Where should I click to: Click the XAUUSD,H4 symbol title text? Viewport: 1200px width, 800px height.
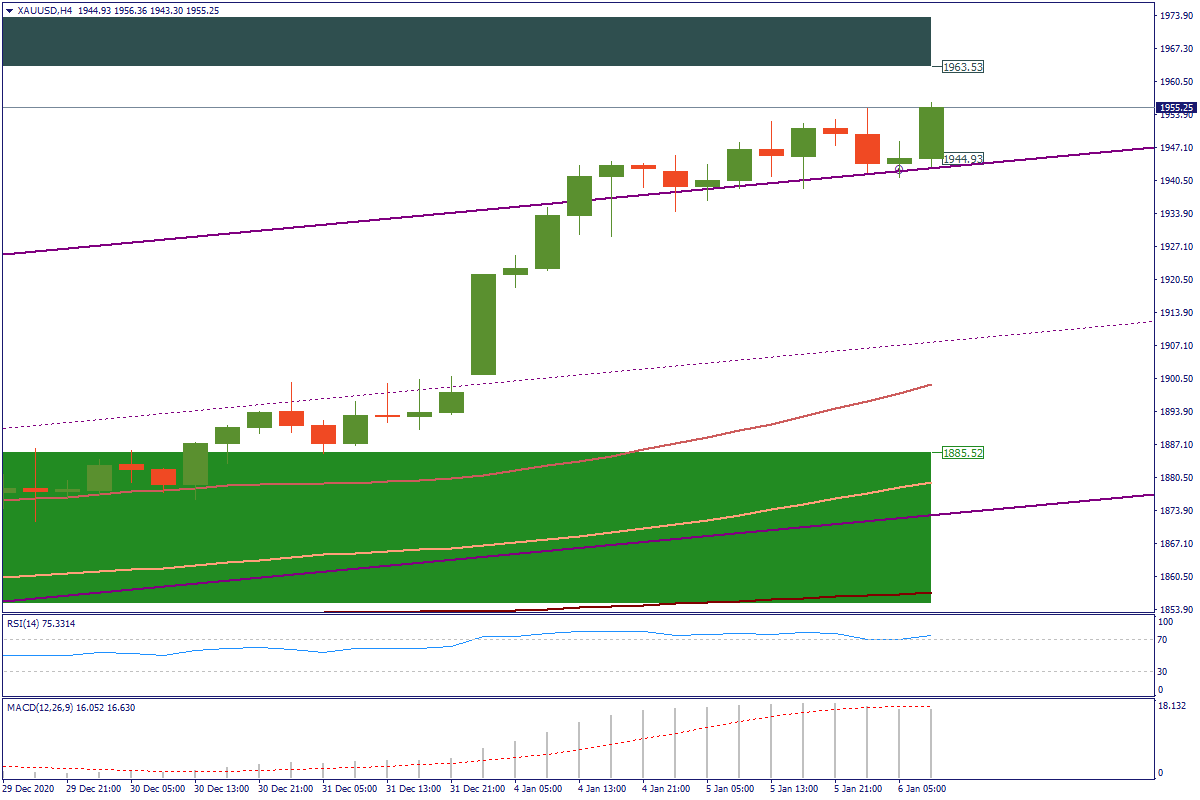[44, 10]
